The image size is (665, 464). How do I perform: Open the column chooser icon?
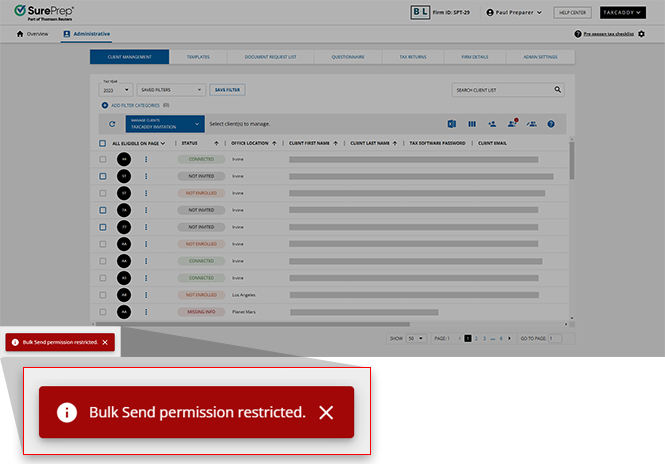471,124
